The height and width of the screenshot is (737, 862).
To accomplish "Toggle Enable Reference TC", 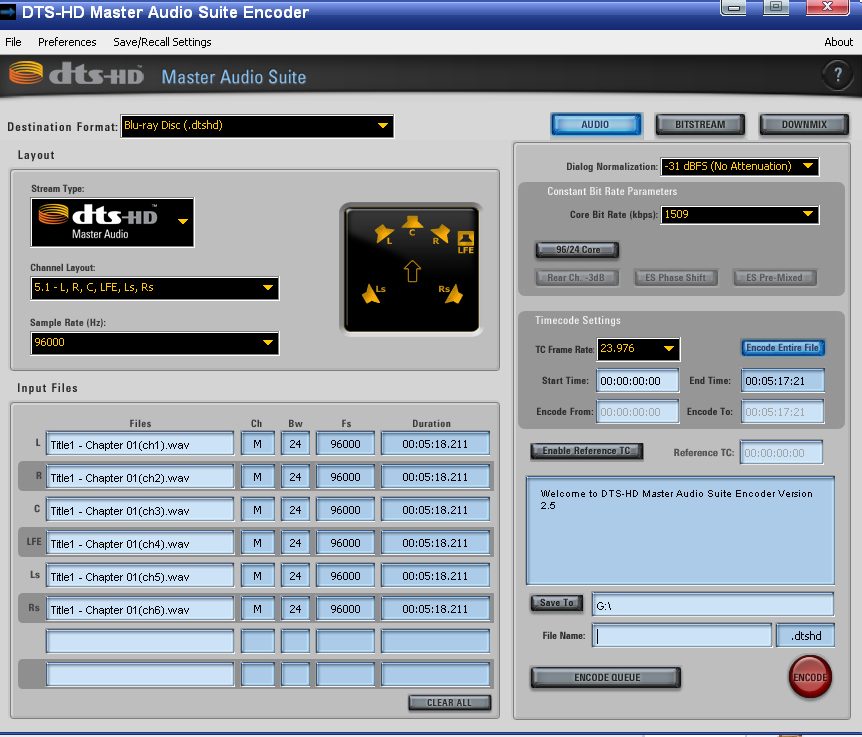I will (587, 451).
